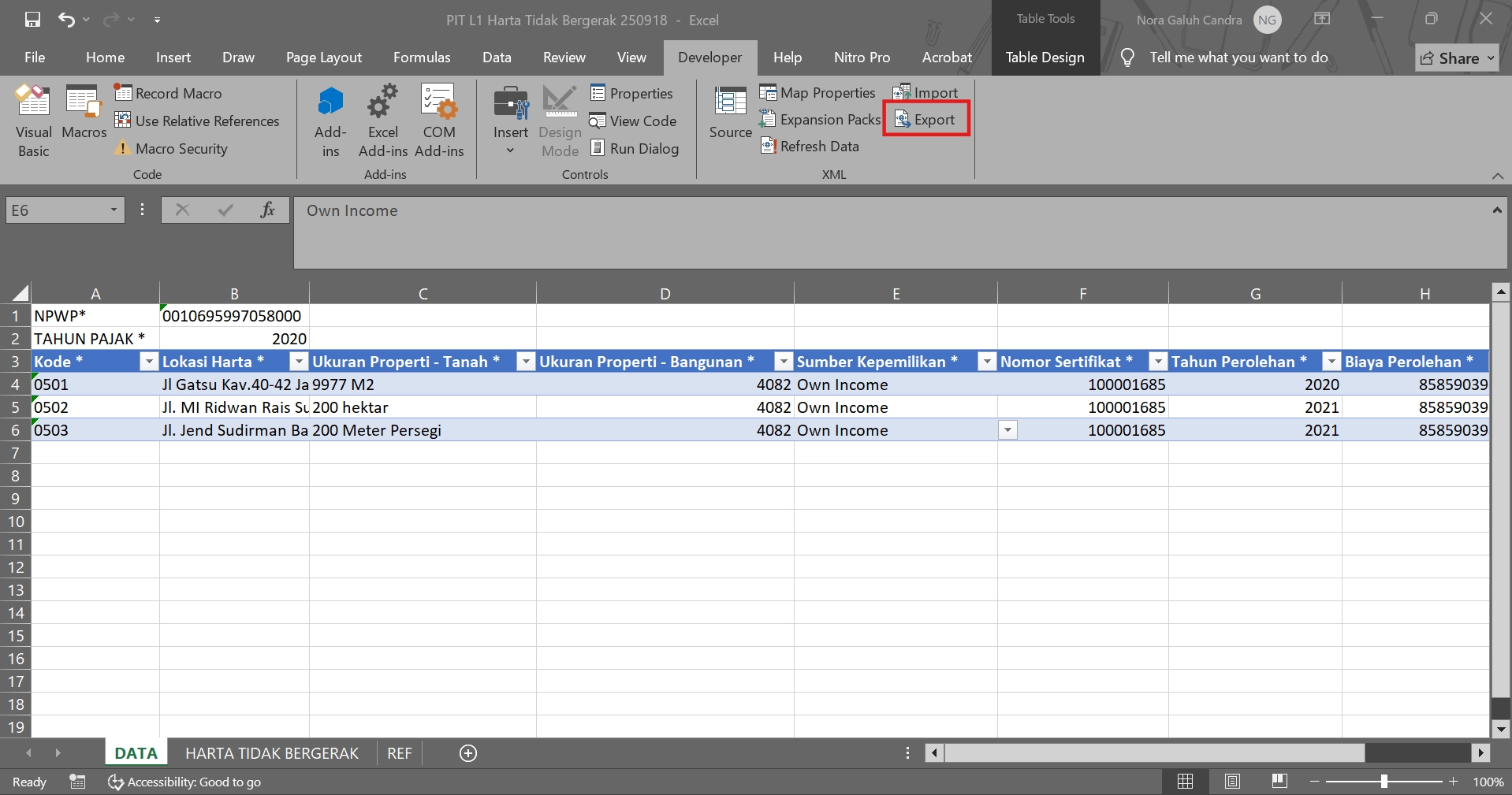Export XML data with Export button
Image resolution: width=1512 pixels, height=795 pixels.
(926, 120)
